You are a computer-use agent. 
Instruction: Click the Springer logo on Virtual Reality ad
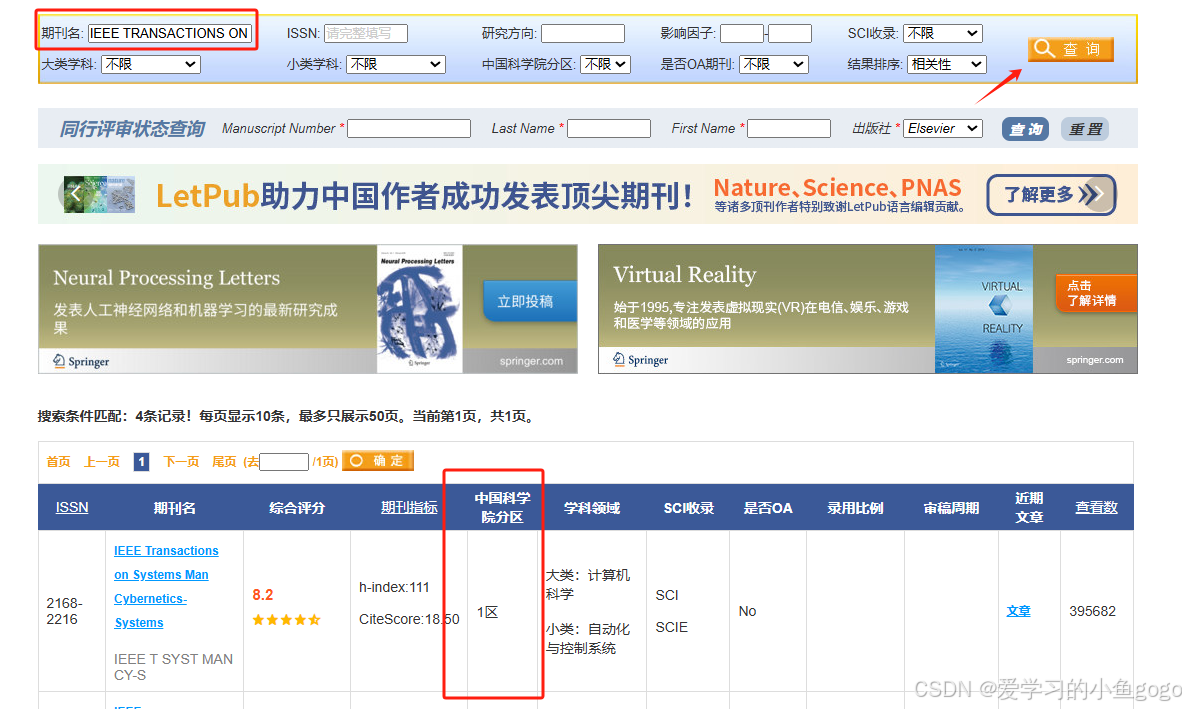(x=641, y=359)
